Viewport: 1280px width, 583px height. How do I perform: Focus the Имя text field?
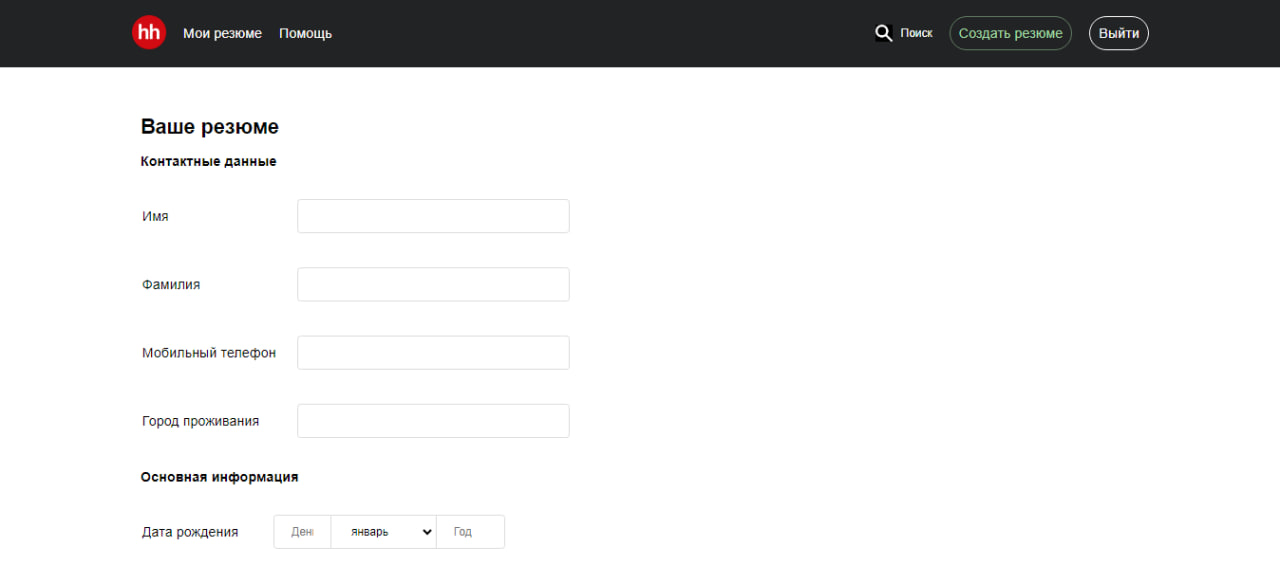pyautogui.click(x=433, y=216)
